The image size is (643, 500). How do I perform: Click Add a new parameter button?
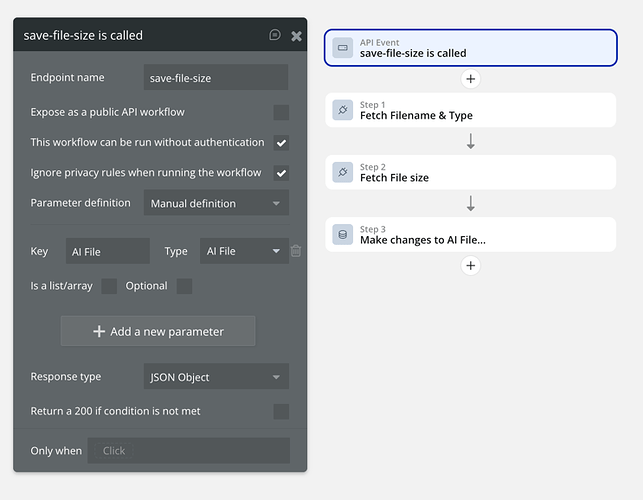point(158,331)
